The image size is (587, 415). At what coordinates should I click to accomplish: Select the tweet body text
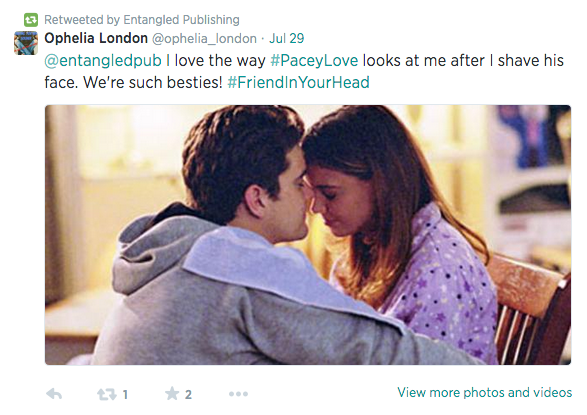click(x=304, y=71)
